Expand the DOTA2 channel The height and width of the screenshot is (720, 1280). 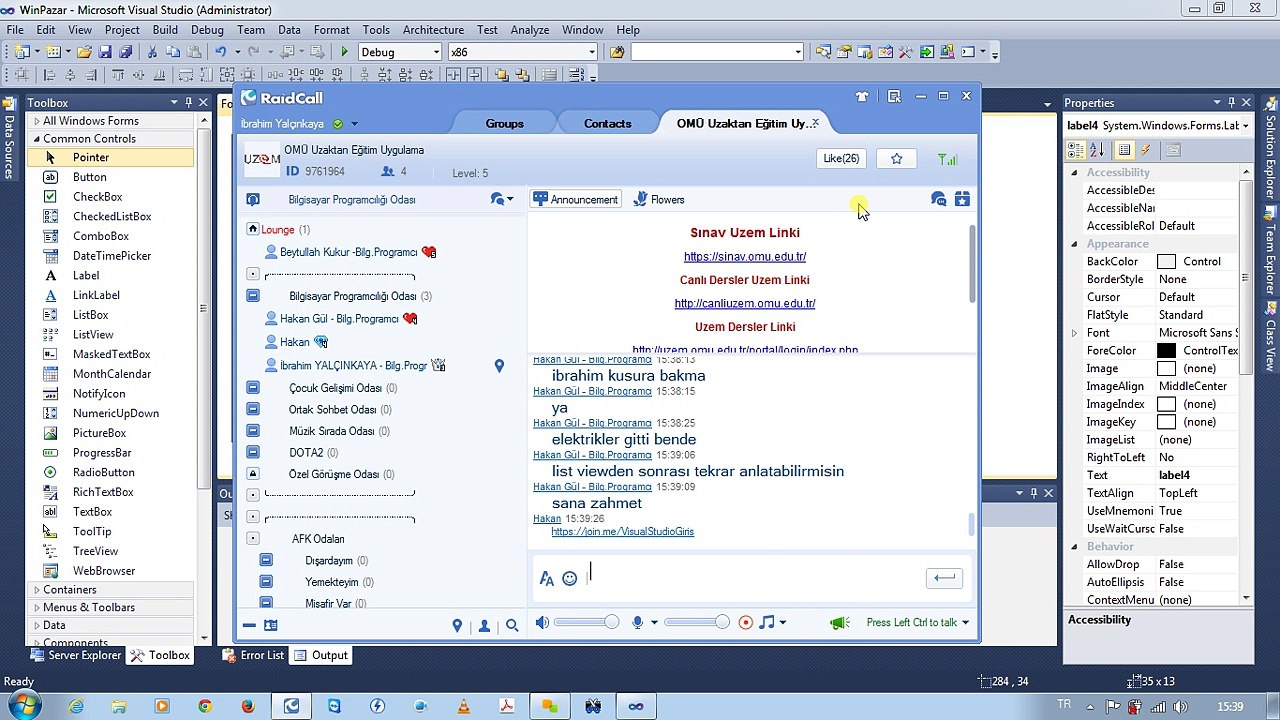click(x=253, y=452)
